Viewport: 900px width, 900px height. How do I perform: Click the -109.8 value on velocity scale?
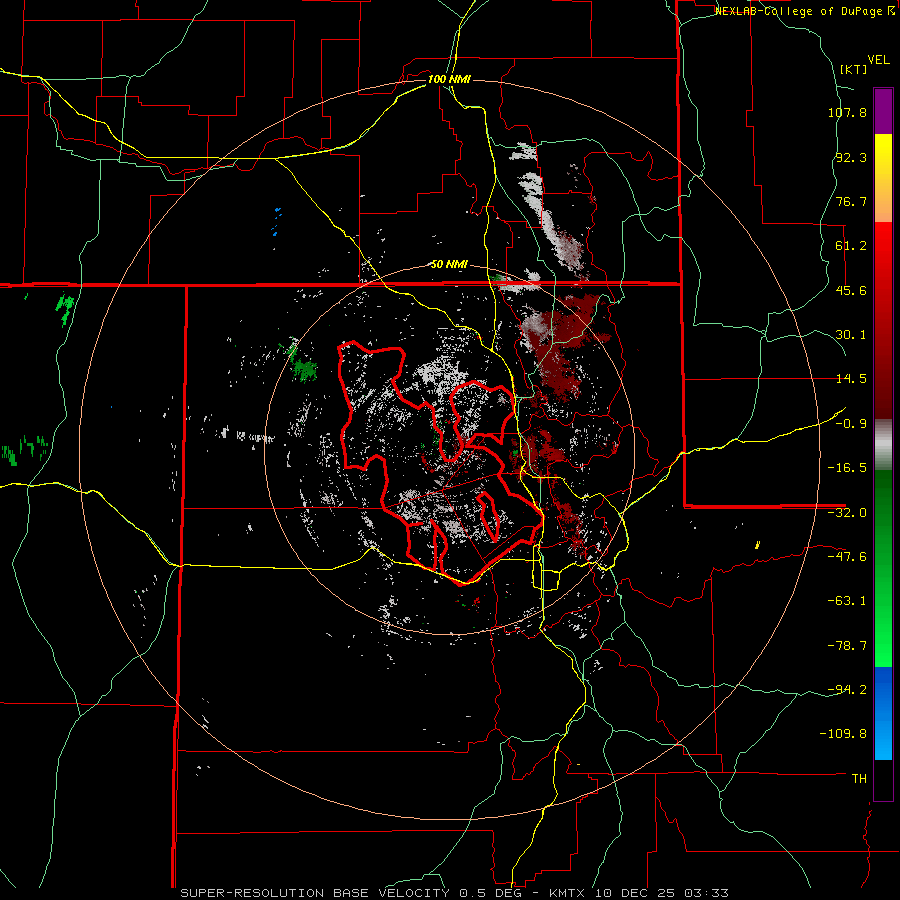tap(843, 734)
